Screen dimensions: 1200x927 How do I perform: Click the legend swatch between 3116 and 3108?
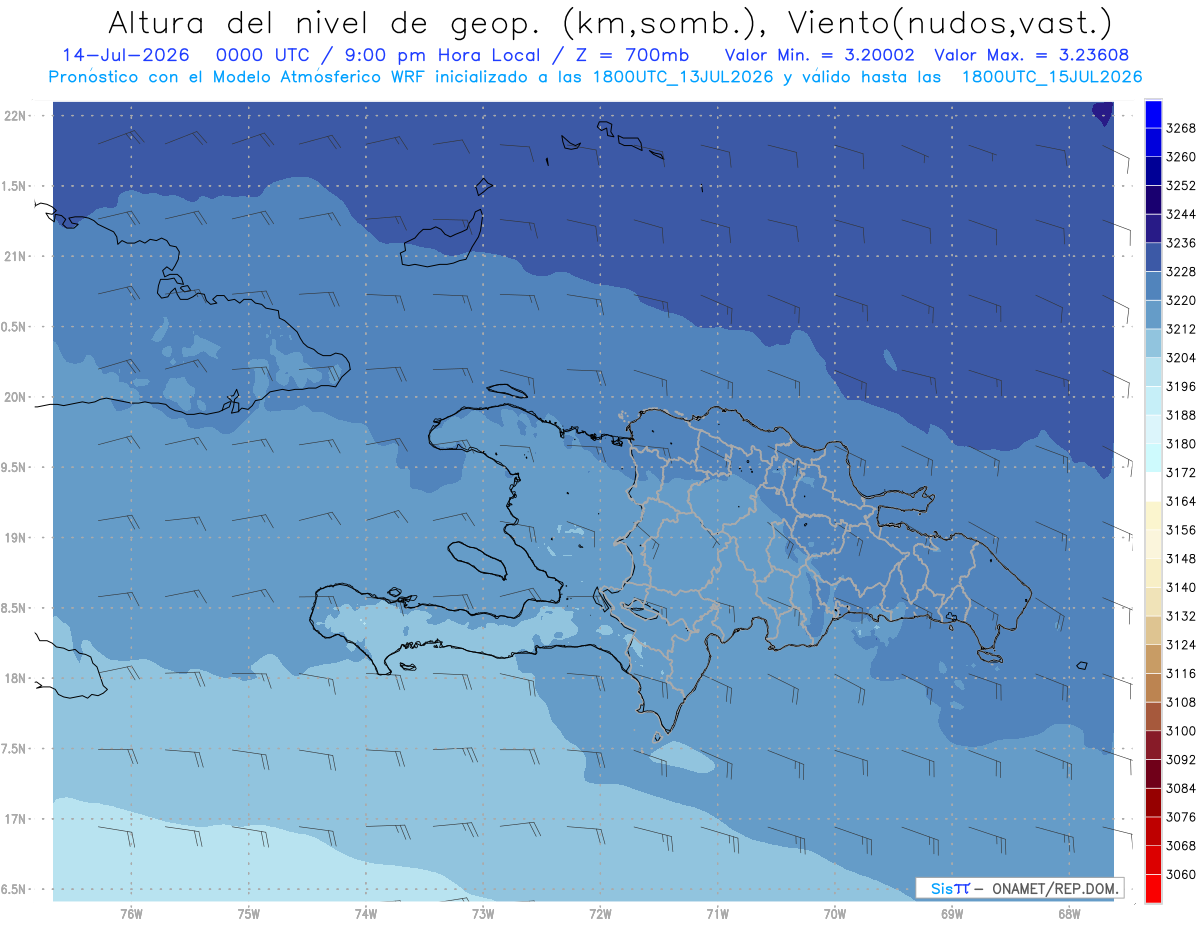click(1153, 688)
